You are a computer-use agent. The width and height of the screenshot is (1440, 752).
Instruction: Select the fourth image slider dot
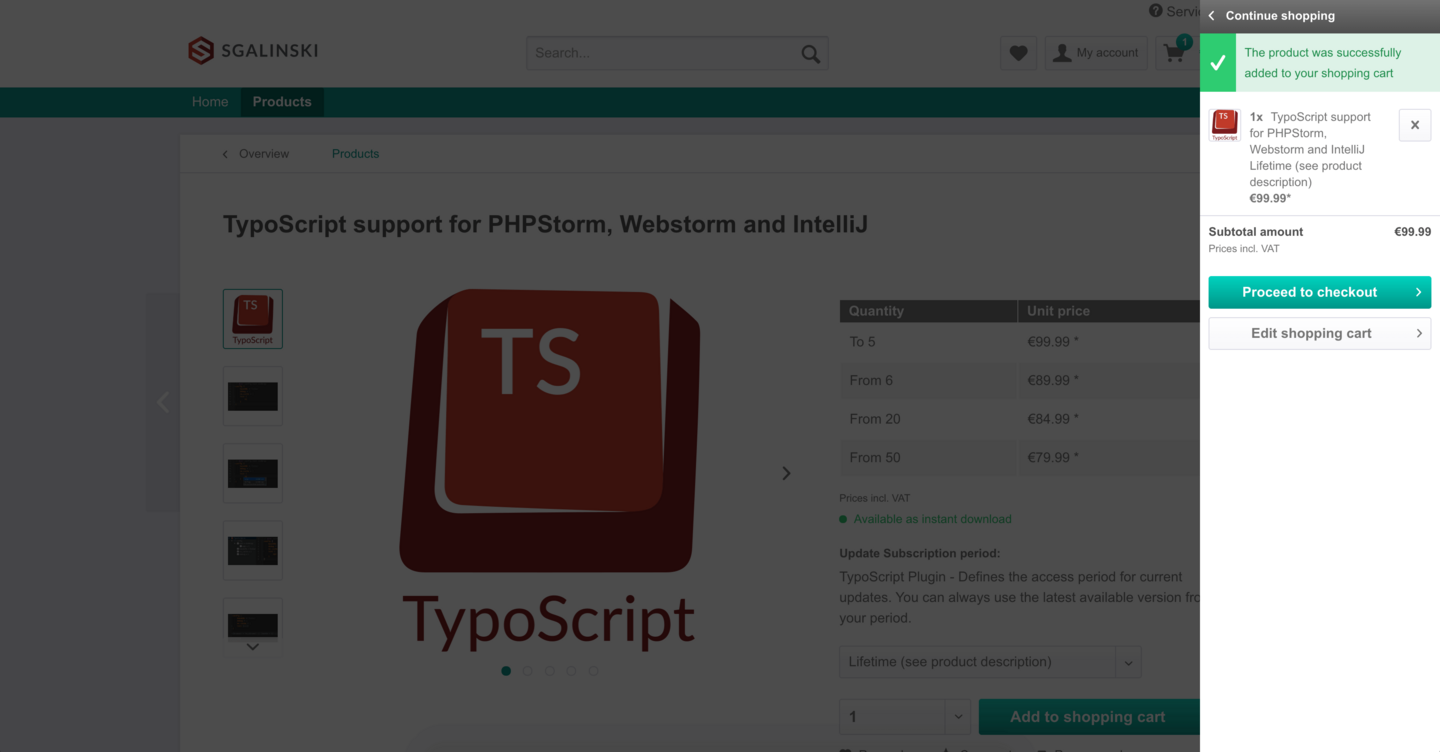pos(572,671)
